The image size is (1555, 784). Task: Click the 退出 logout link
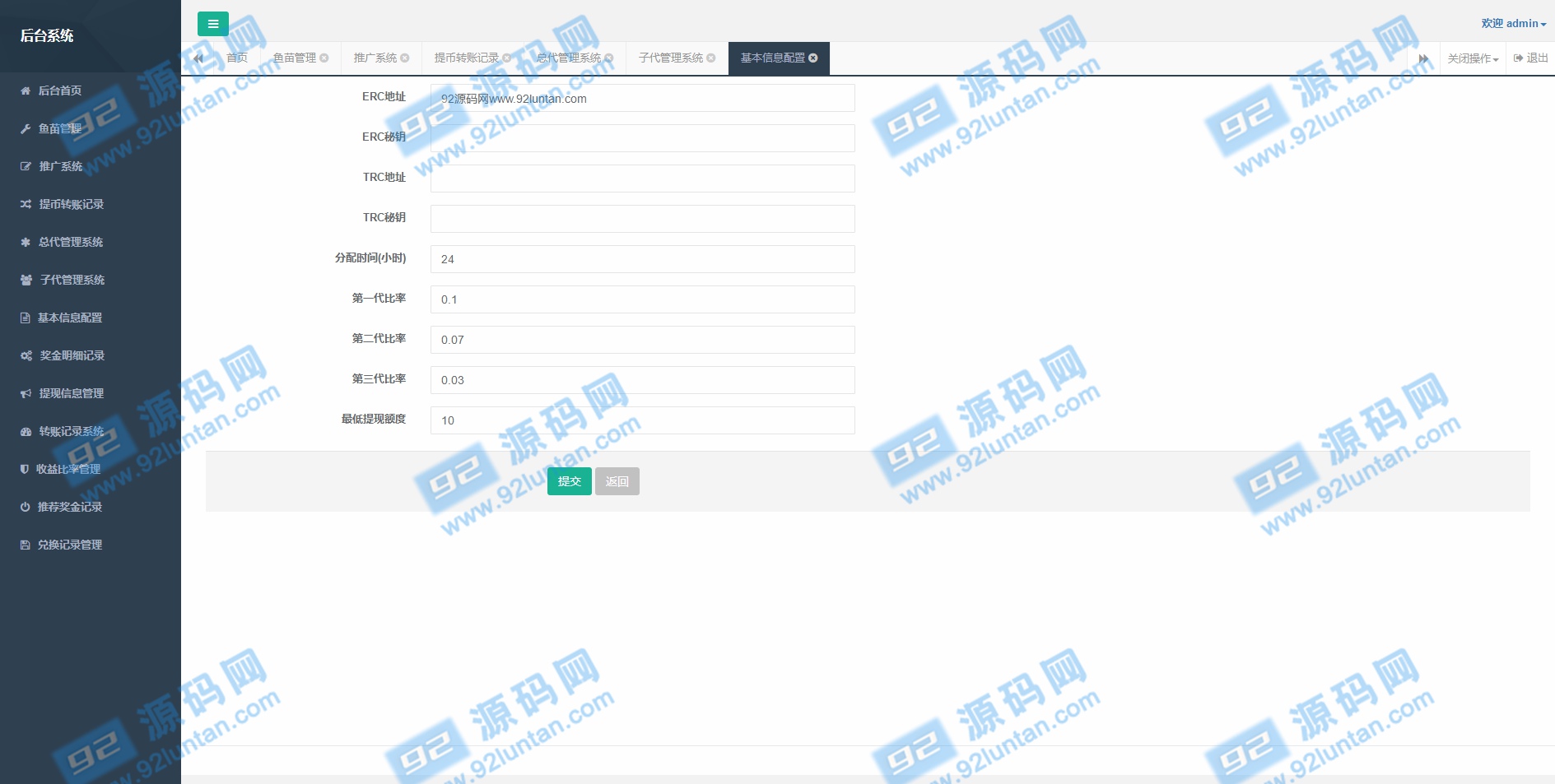click(x=1530, y=58)
